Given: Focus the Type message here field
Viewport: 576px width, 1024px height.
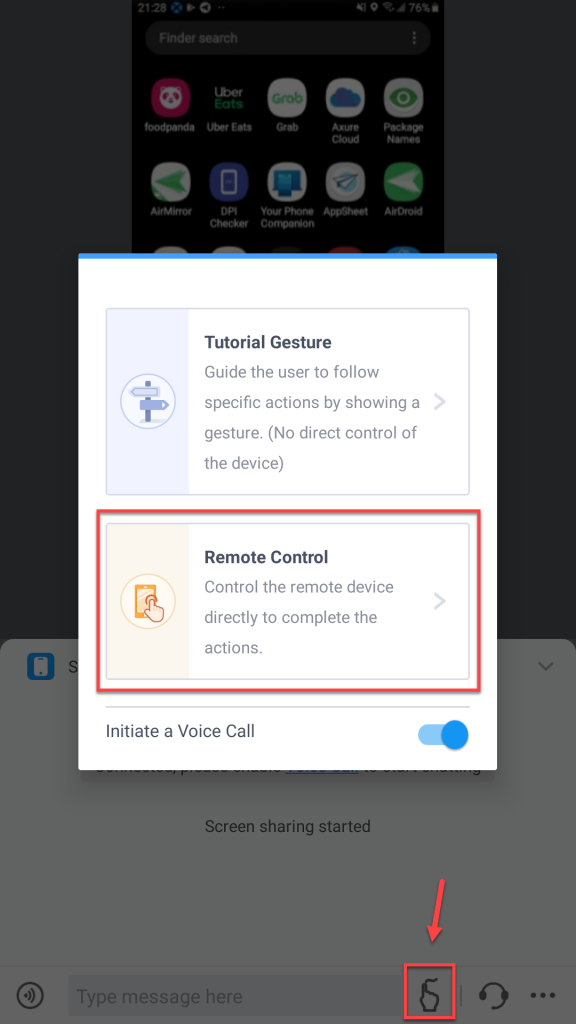Looking at the screenshot, I should click(237, 997).
